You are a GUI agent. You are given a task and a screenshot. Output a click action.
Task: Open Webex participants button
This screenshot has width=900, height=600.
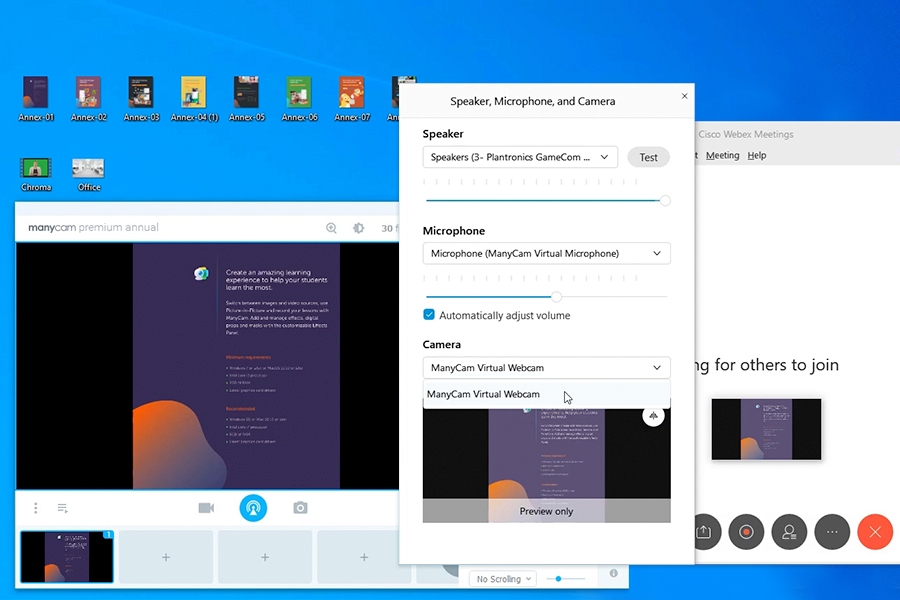(x=789, y=532)
